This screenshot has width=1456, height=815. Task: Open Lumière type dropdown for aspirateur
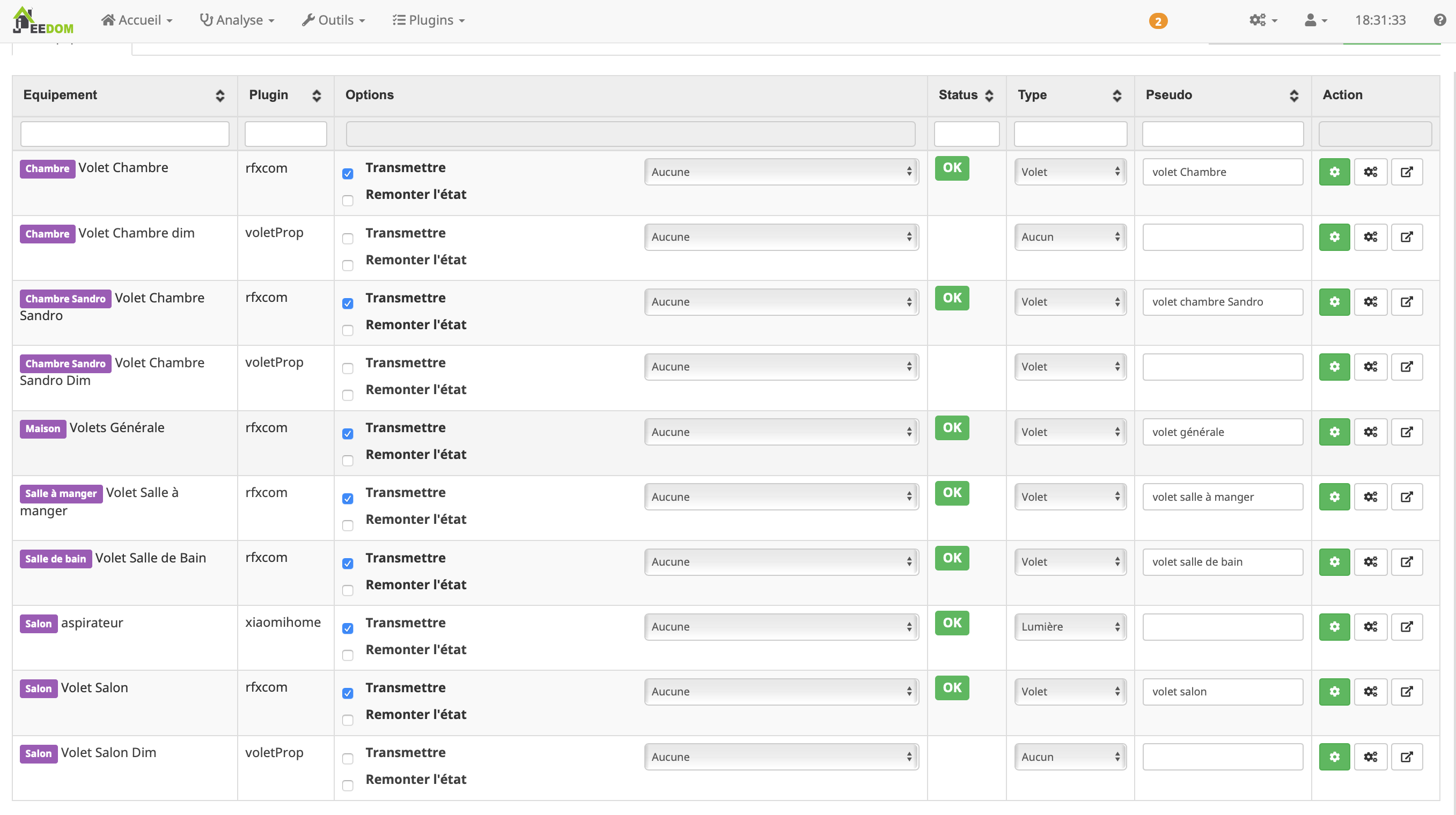click(x=1070, y=627)
